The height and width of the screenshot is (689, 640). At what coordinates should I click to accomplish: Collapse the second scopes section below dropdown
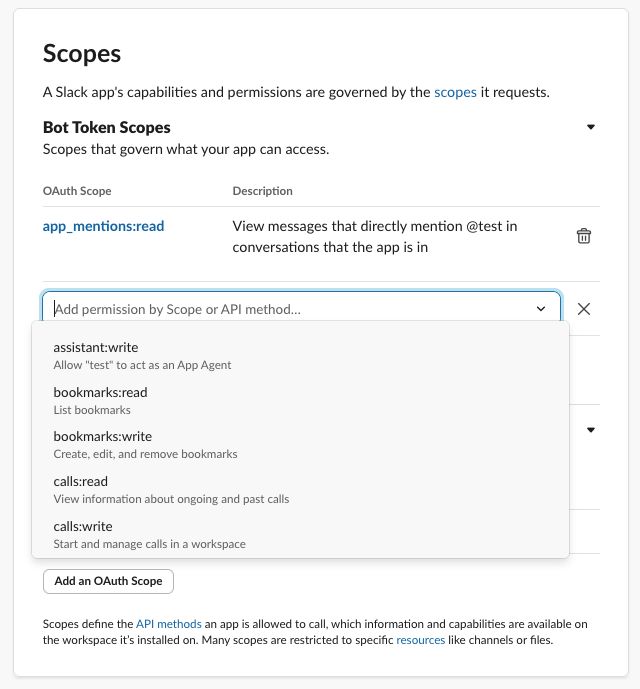[x=591, y=430]
